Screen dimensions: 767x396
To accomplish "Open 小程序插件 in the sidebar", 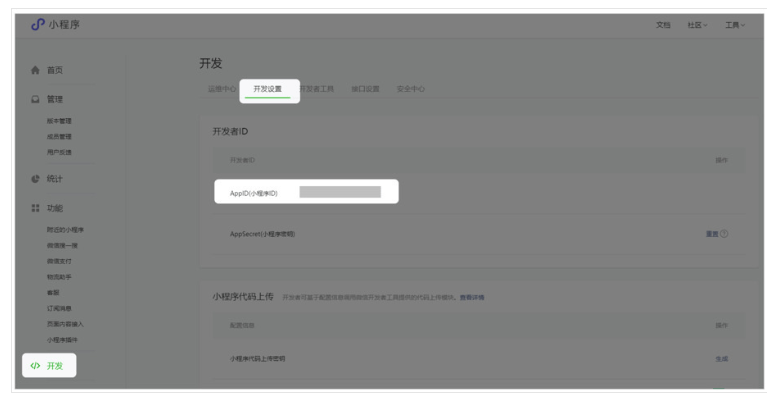I will click(62, 340).
